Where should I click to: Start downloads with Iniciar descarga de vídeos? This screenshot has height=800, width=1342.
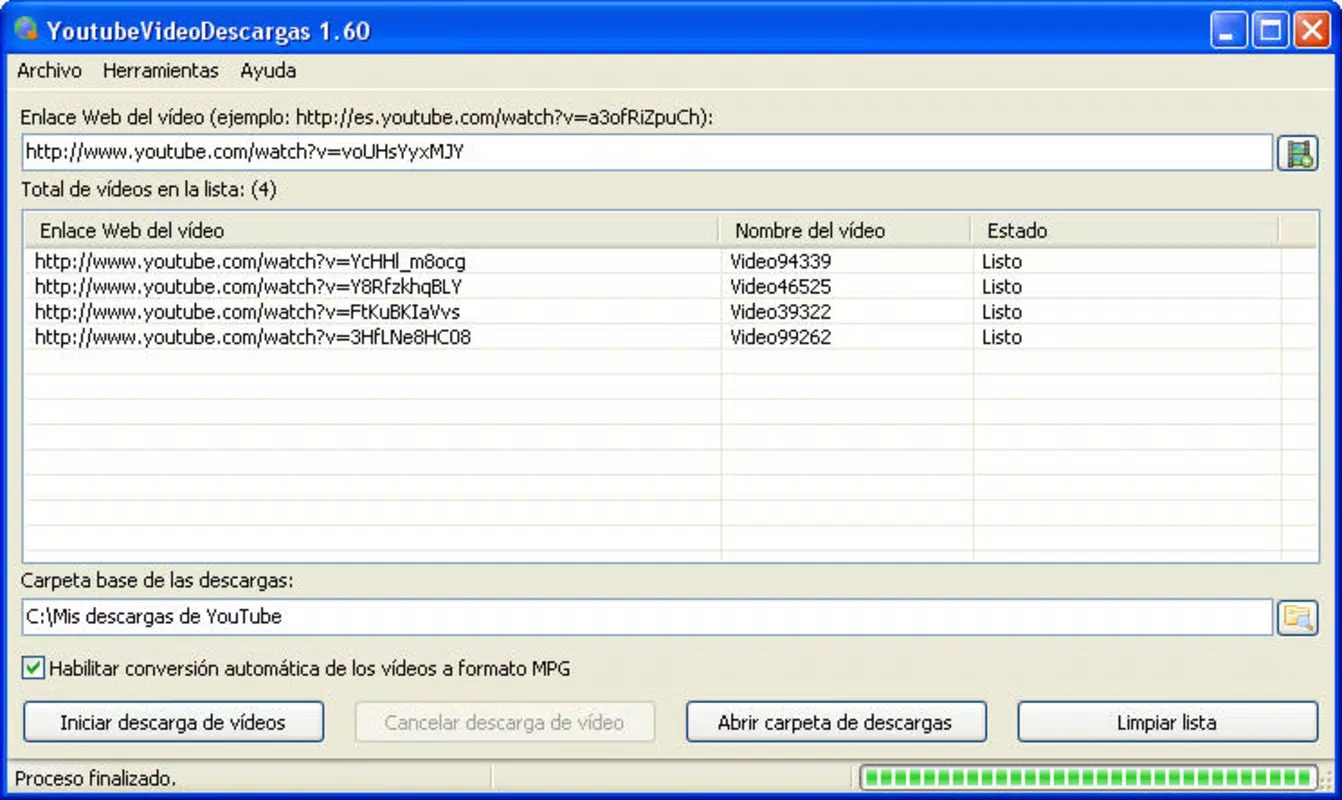pyautogui.click(x=173, y=722)
